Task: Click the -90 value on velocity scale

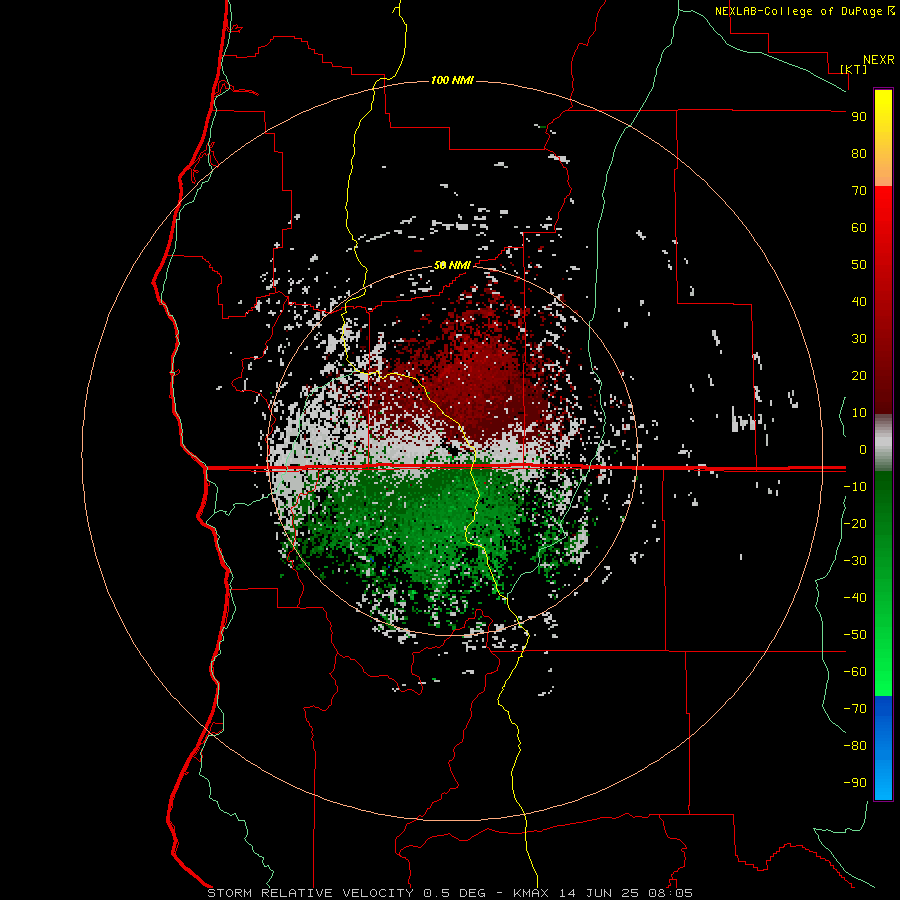Action: 855,783
